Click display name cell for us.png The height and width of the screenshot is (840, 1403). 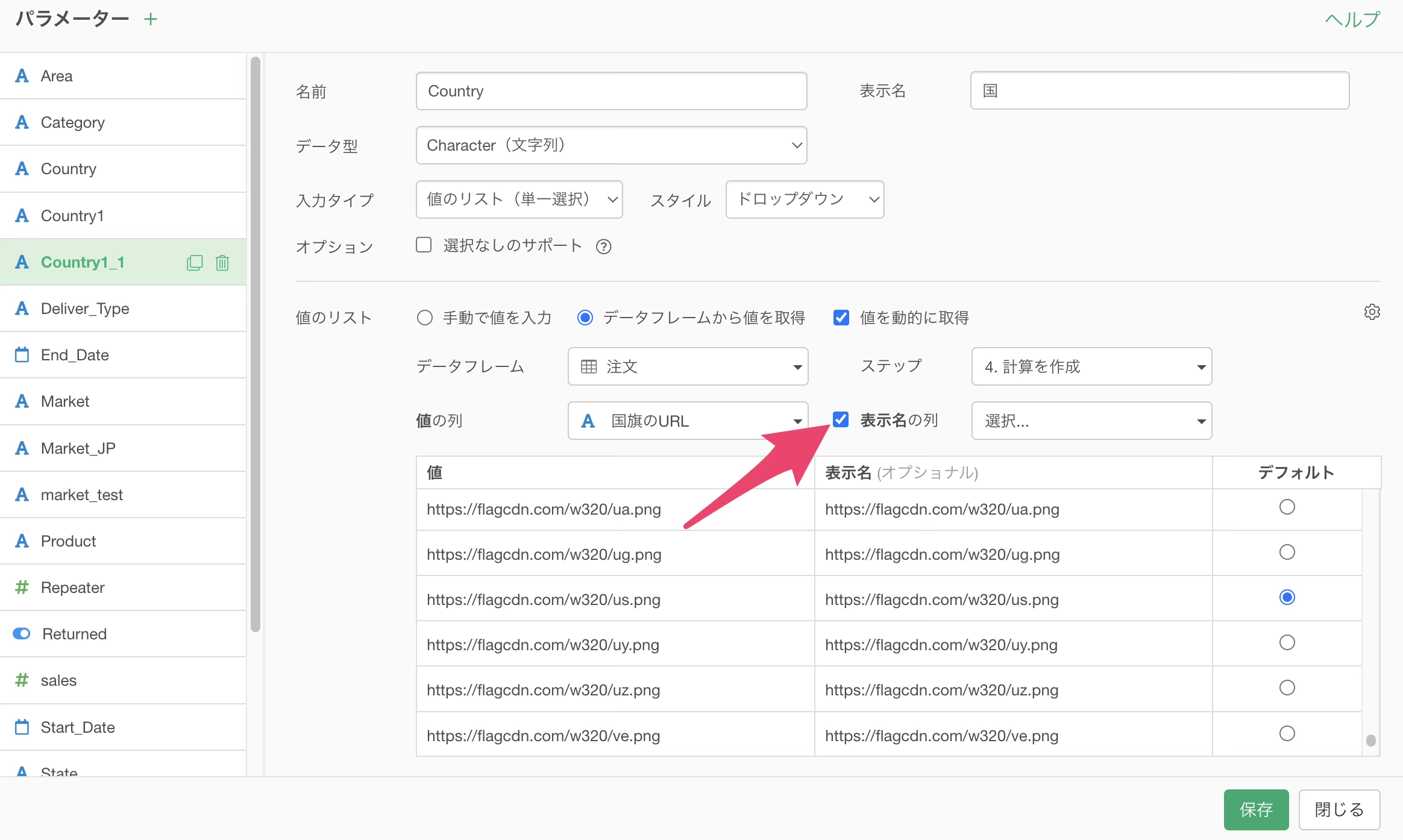point(1014,600)
